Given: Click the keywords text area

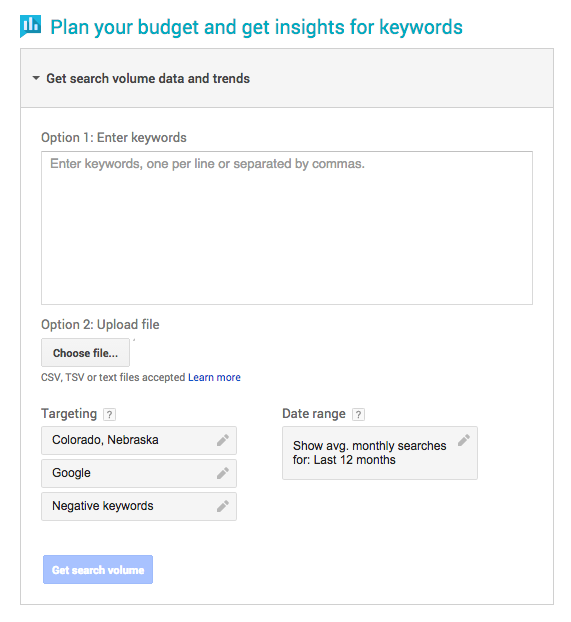Looking at the screenshot, I should click(286, 228).
